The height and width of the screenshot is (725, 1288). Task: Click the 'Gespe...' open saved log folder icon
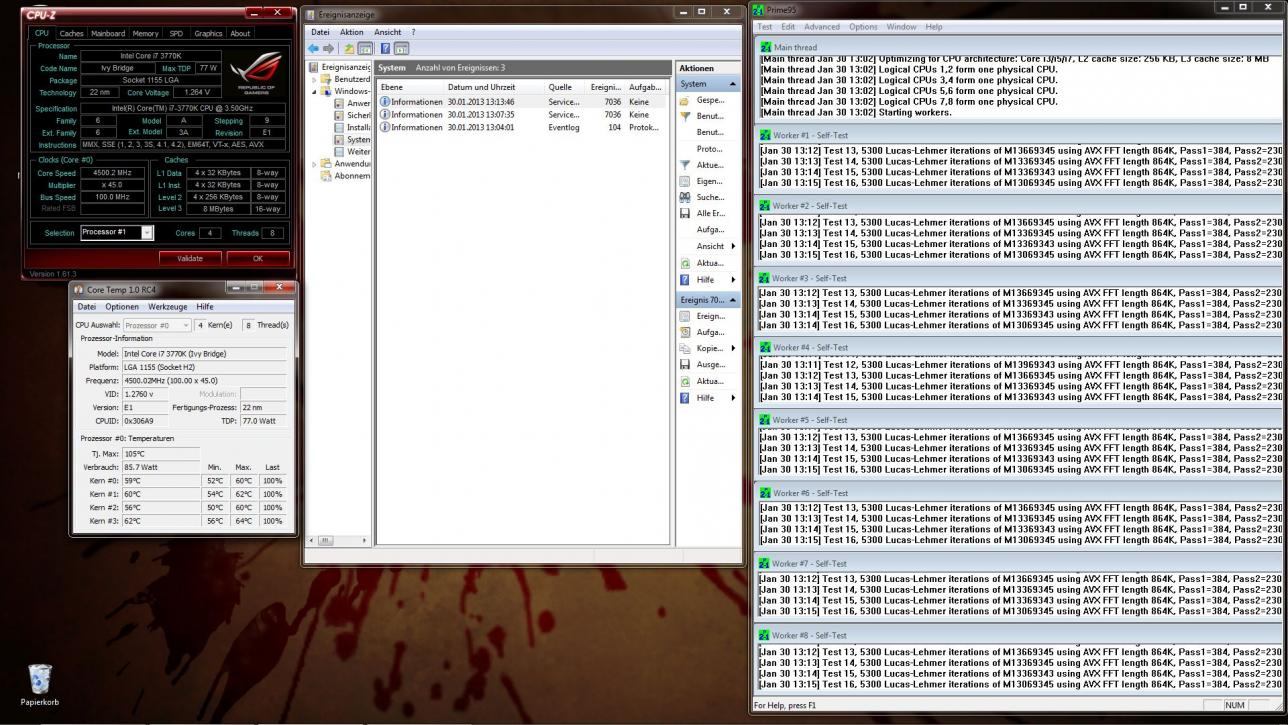point(685,100)
